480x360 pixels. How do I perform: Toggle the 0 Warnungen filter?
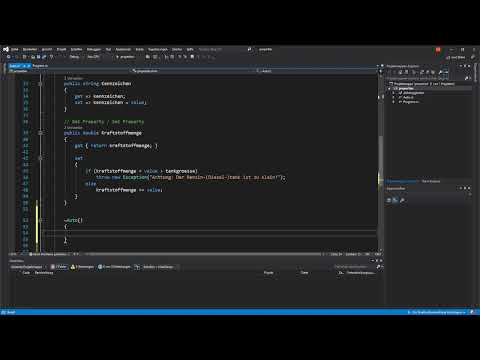point(82,267)
